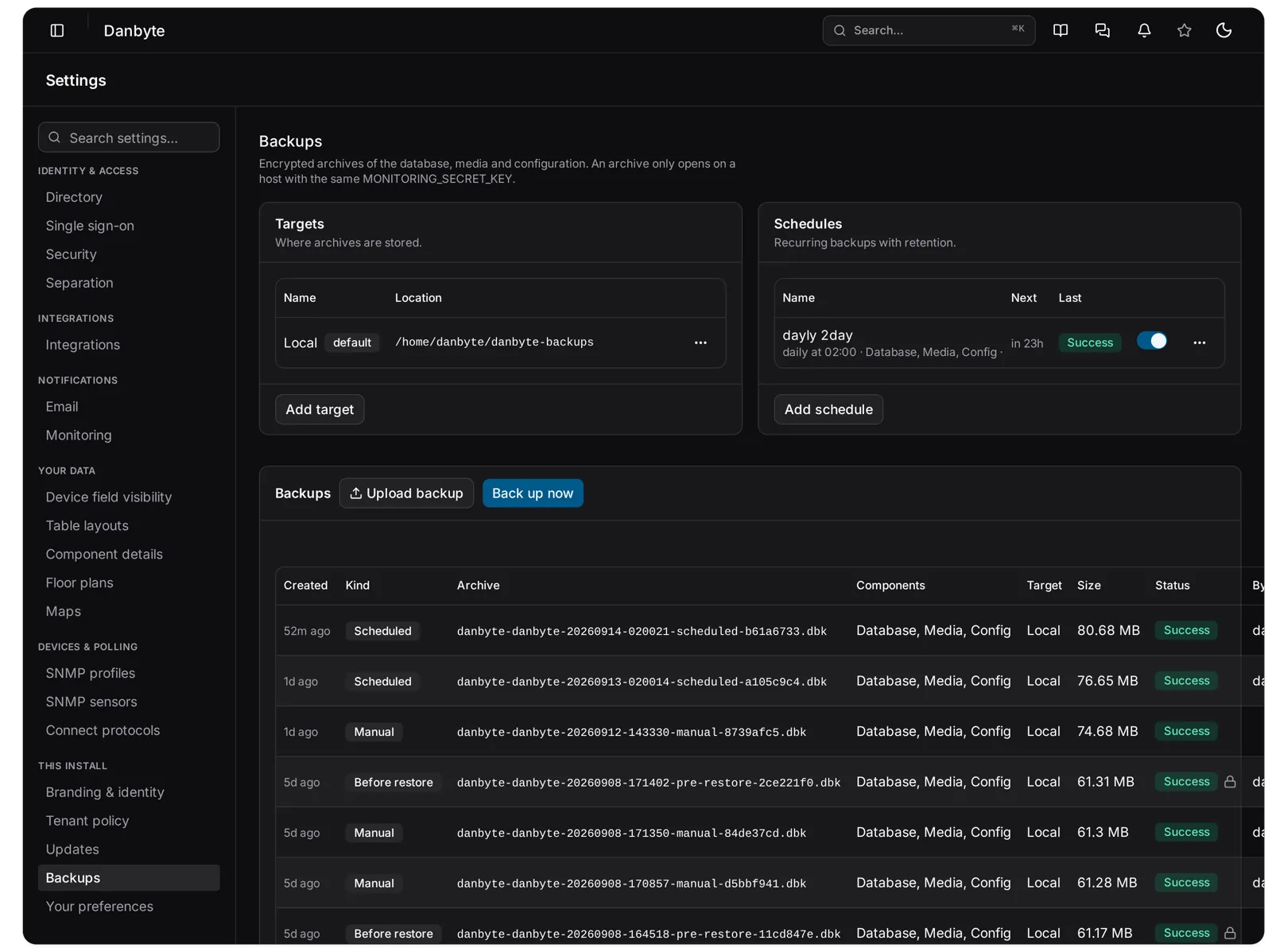Open Maps settings
The height and width of the screenshot is (952, 1272).
64,612
